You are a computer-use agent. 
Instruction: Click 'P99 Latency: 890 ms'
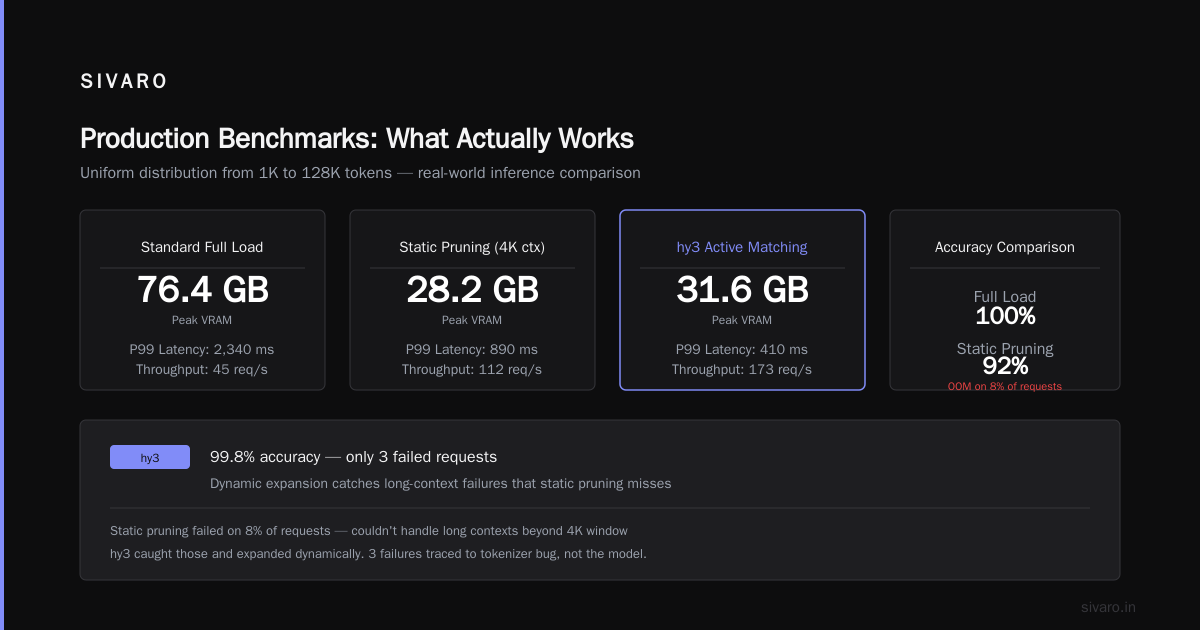tap(472, 350)
